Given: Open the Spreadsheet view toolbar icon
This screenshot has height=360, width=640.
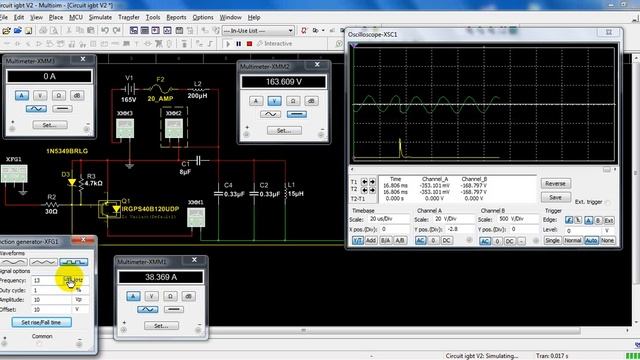Looking at the screenshot, I should (144, 31).
